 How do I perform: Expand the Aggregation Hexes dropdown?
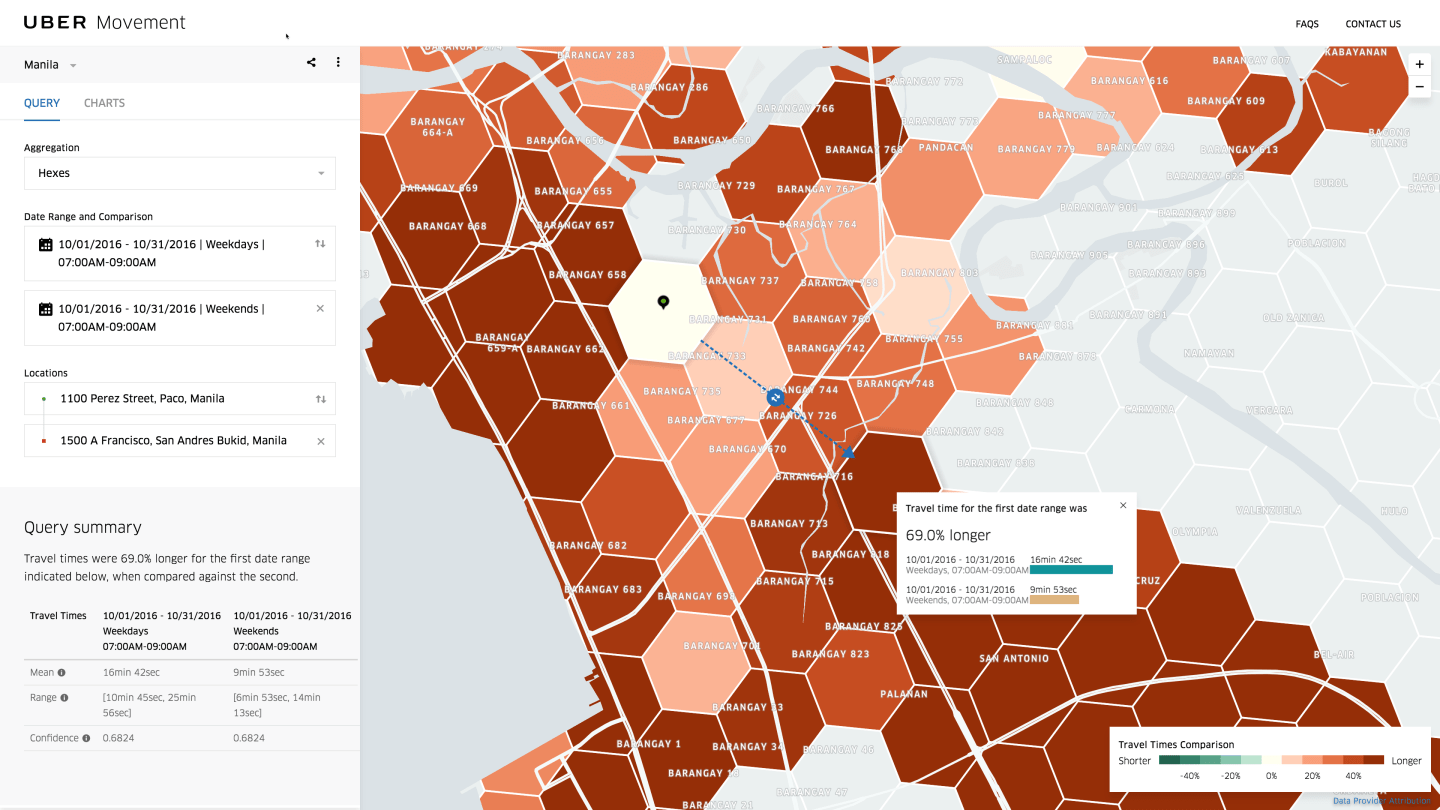click(180, 173)
